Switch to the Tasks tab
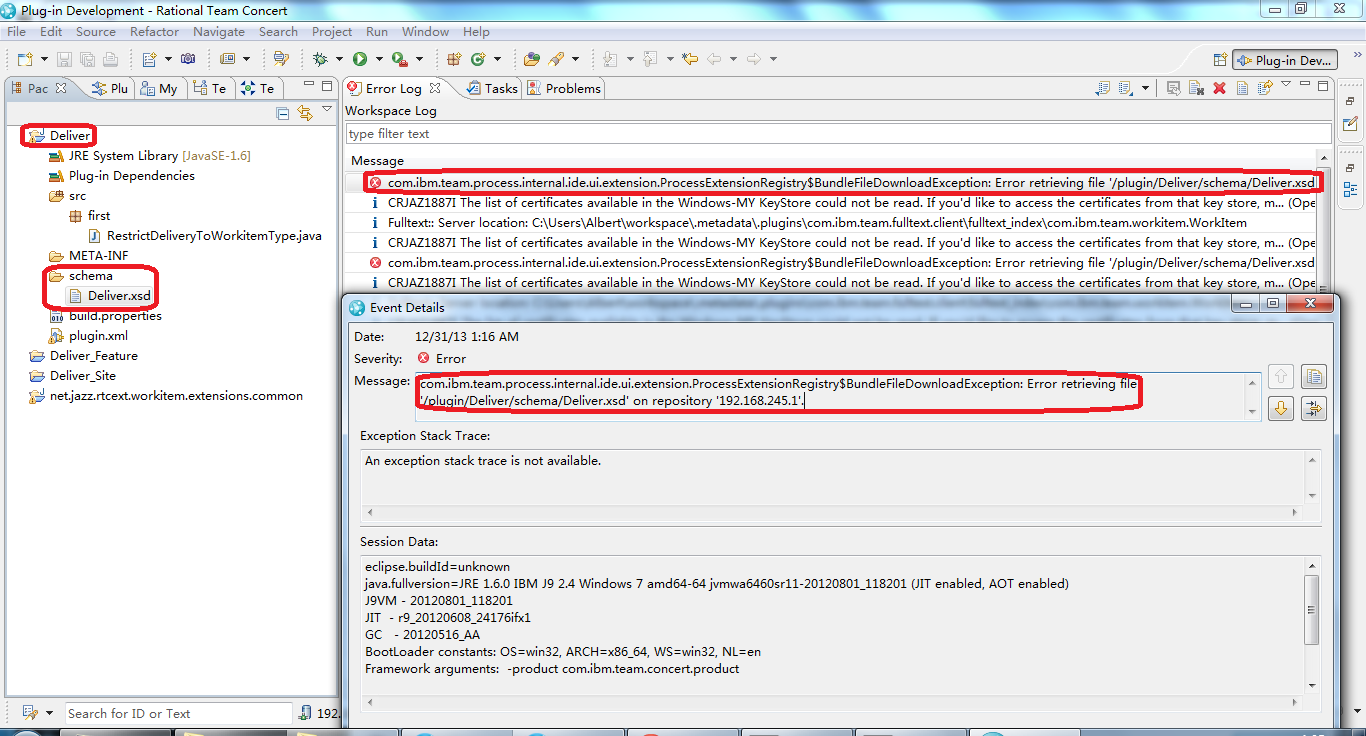Viewport: 1366px width, 736px height. [x=492, y=88]
